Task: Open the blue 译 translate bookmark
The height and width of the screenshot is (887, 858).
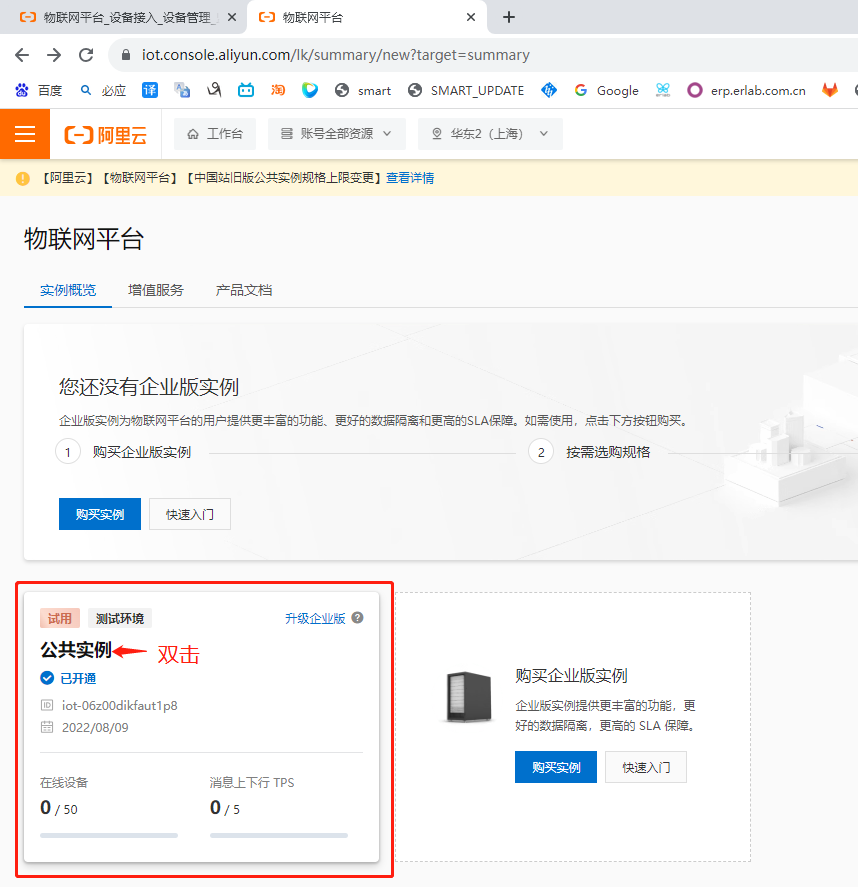Action: [x=150, y=90]
